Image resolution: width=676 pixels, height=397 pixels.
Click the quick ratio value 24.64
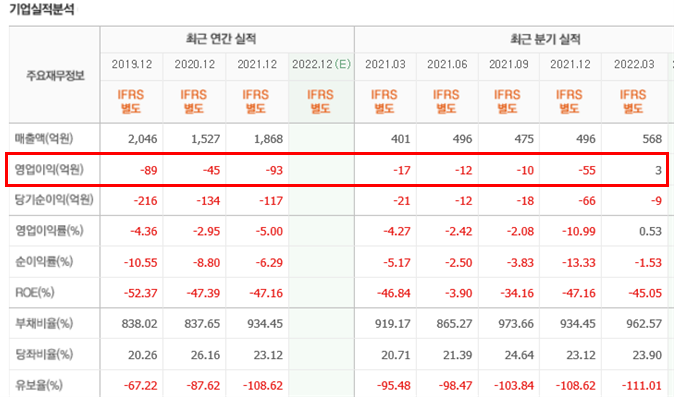[519, 355]
